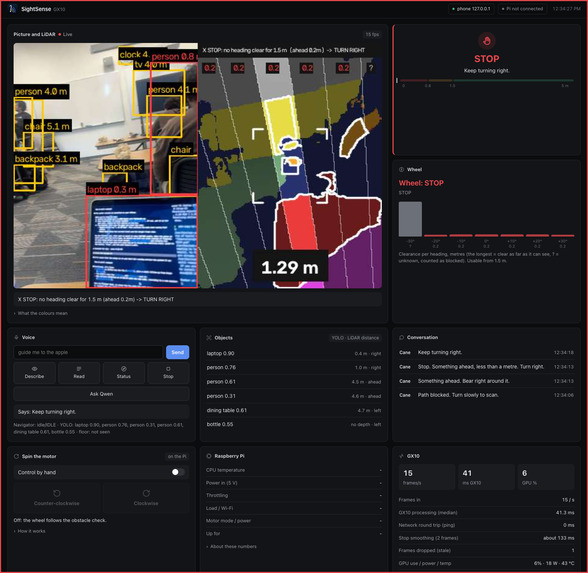Click the 'Network round trip (ping)' row

coord(486,525)
